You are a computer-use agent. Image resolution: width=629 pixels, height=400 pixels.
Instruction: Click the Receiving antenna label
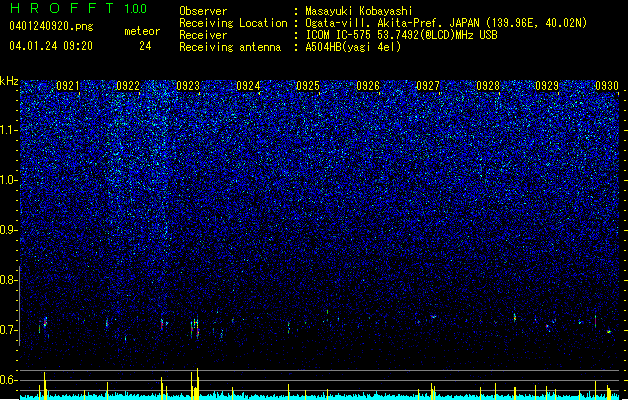click(x=230, y=47)
